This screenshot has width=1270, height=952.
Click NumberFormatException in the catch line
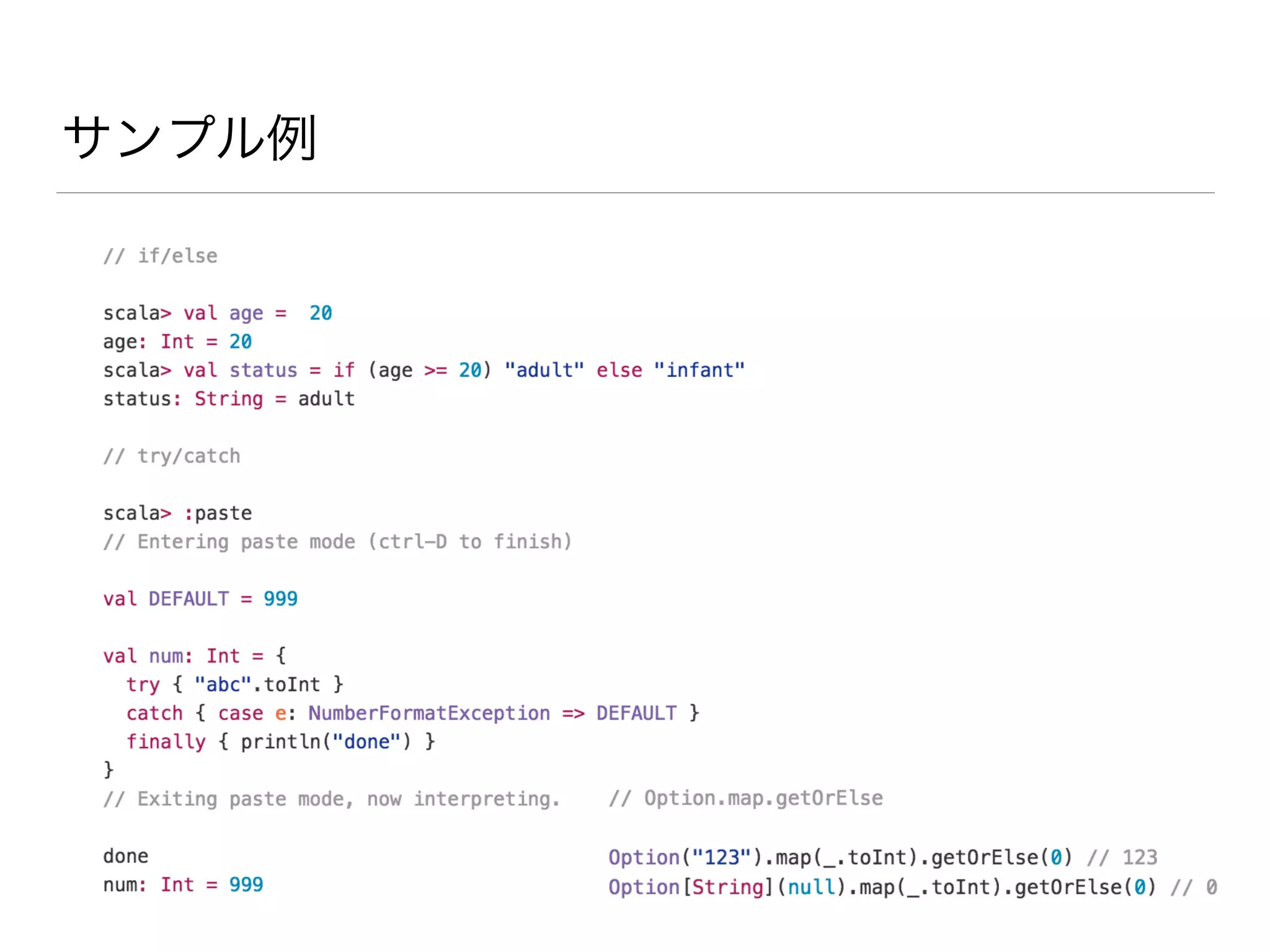pyautogui.click(x=429, y=713)
